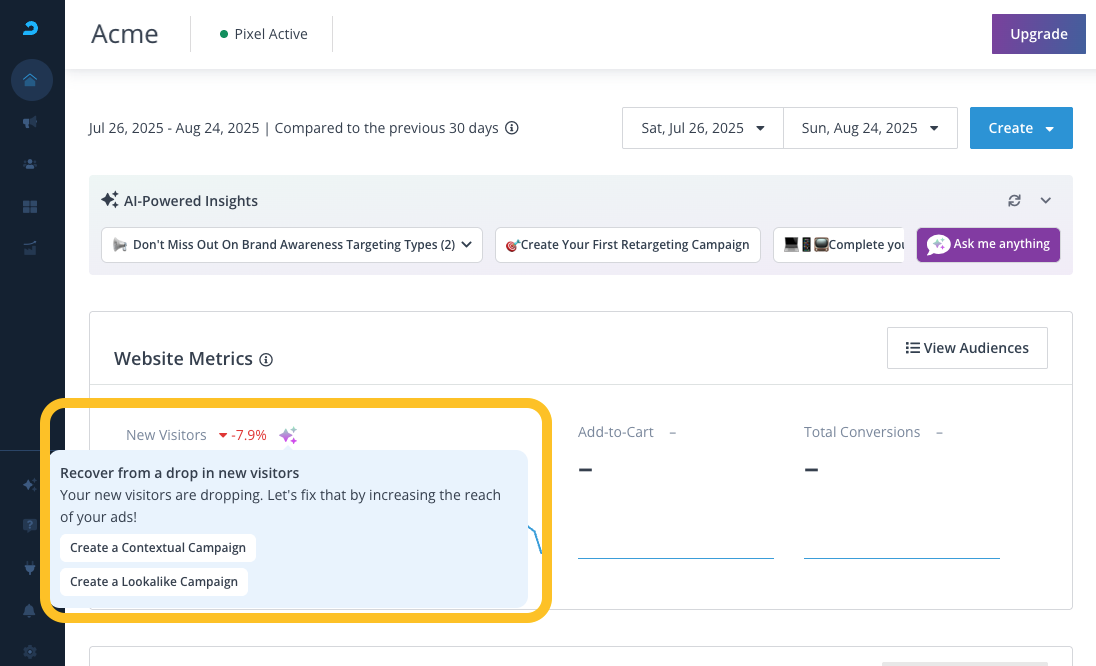Viewport: 1096px width, 666px height.
Task: Open audiences via the people sidebar icon
Action: click(x=31, y=164)
